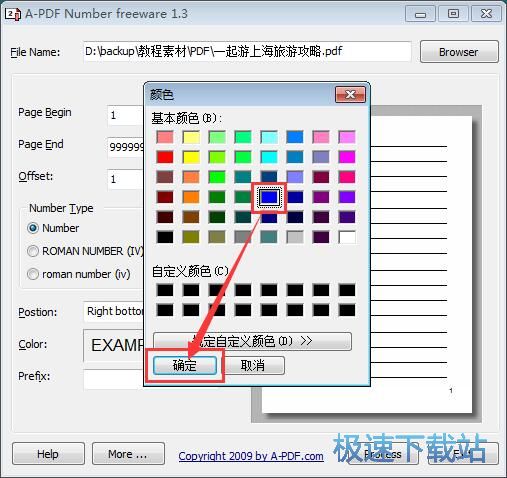Pick the bright yellow swatch, second row
The height and width of the screenshot is (478, 507).
coord(191,157)
